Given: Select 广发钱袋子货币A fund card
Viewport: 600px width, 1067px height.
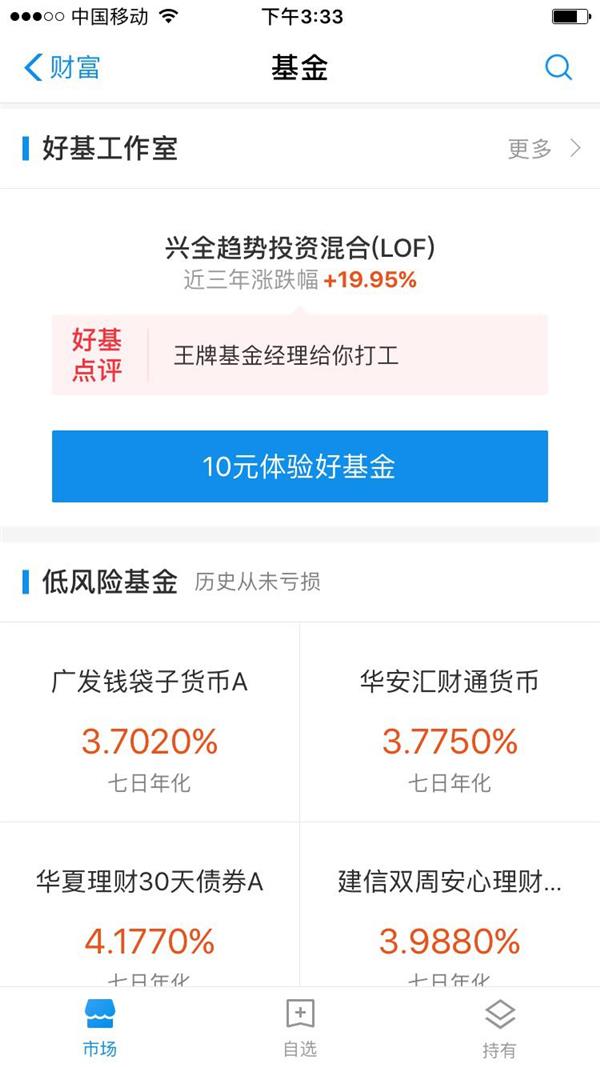Looking at the screenshot, I should pos(150,722).
